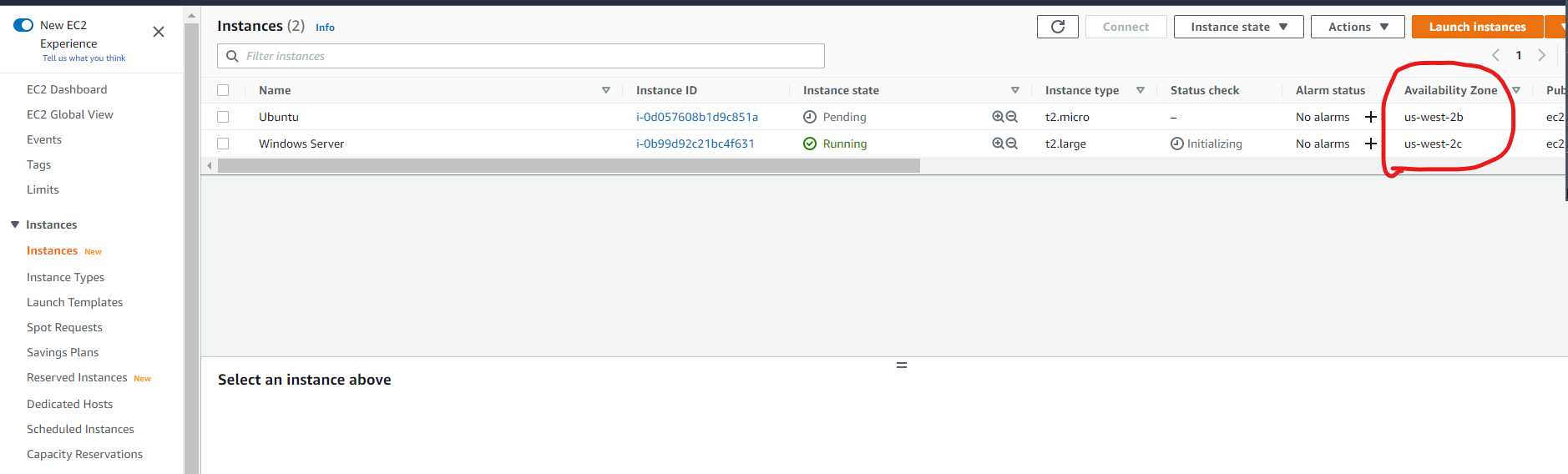Zoom in on Ubuntu instance state

pos(998,117)
